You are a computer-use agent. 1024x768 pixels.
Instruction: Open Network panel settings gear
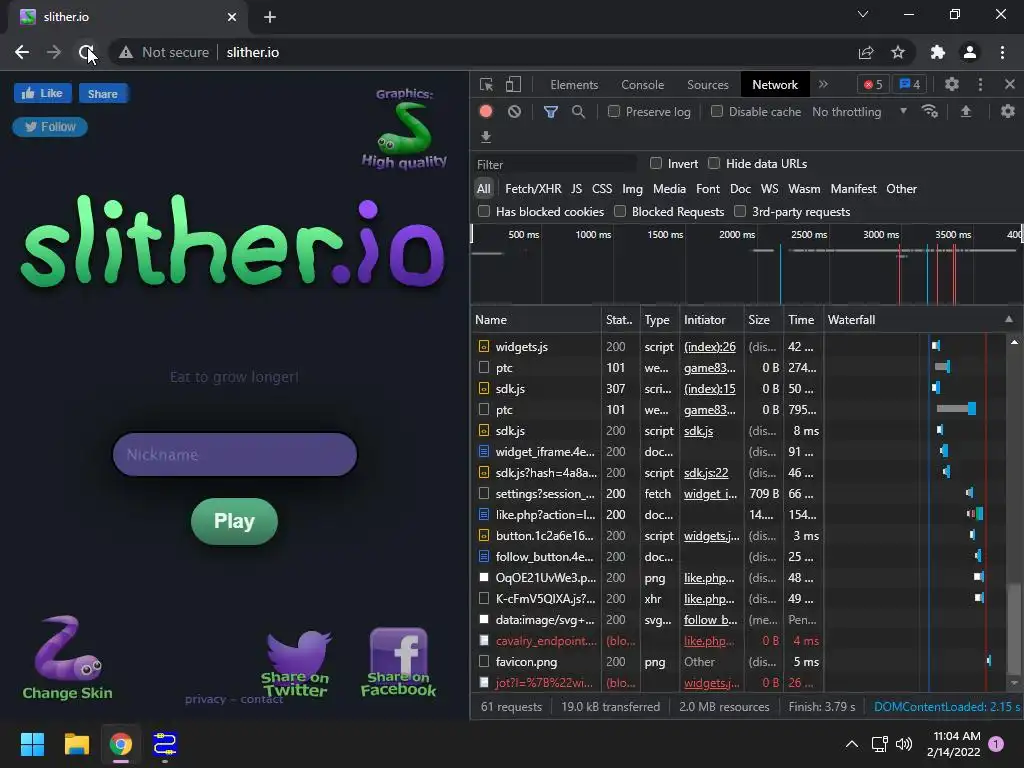1008,112
